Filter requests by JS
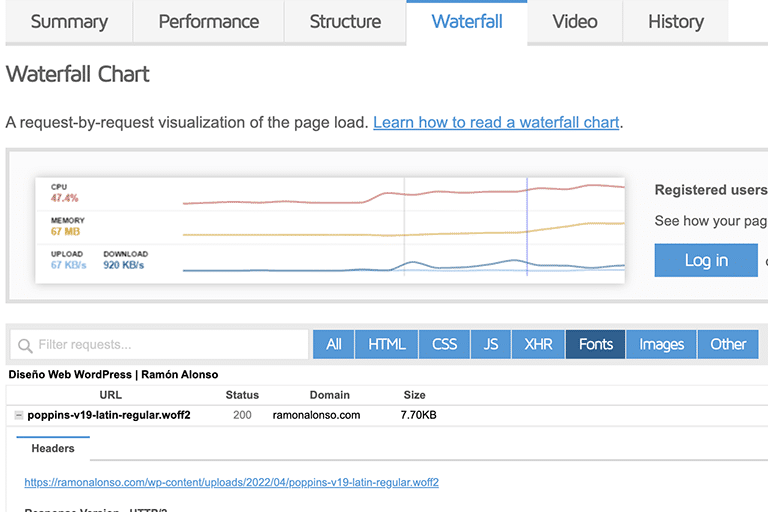768x512 pixels. pos(491,344)
